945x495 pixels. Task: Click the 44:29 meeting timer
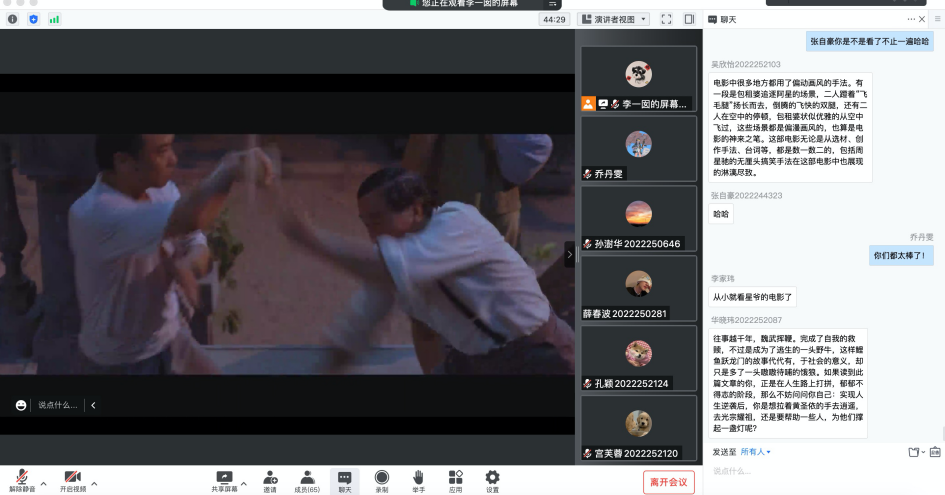click(x=554, y=19)
